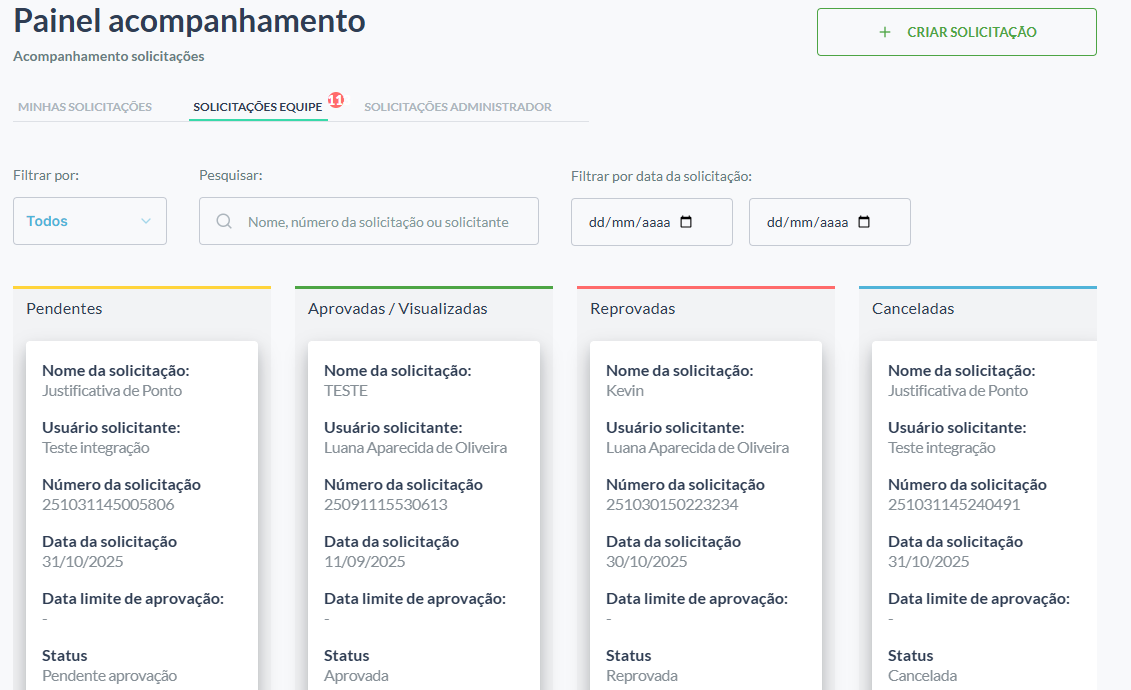The image size is (1131, 690).
Task: Switch to Minhas Solicitações tab
Action: [85, 107]
